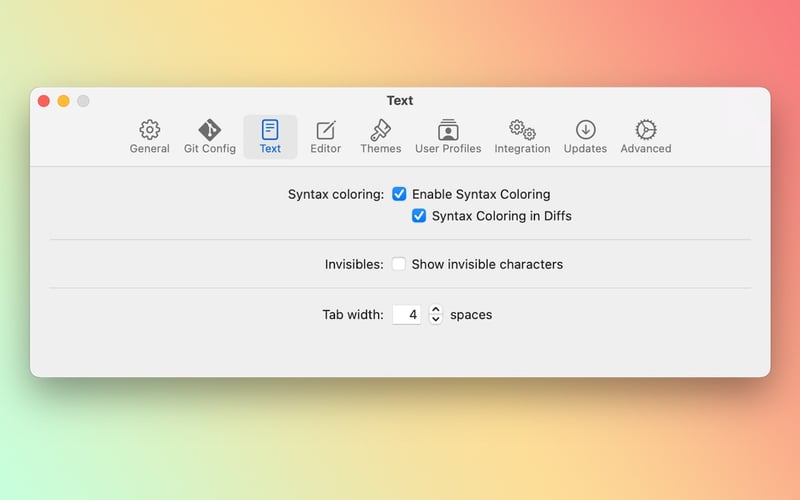Uncheck Enable Syntax Coloring checkbox
This screenshot has width=800, height=500.
point(399,194)
